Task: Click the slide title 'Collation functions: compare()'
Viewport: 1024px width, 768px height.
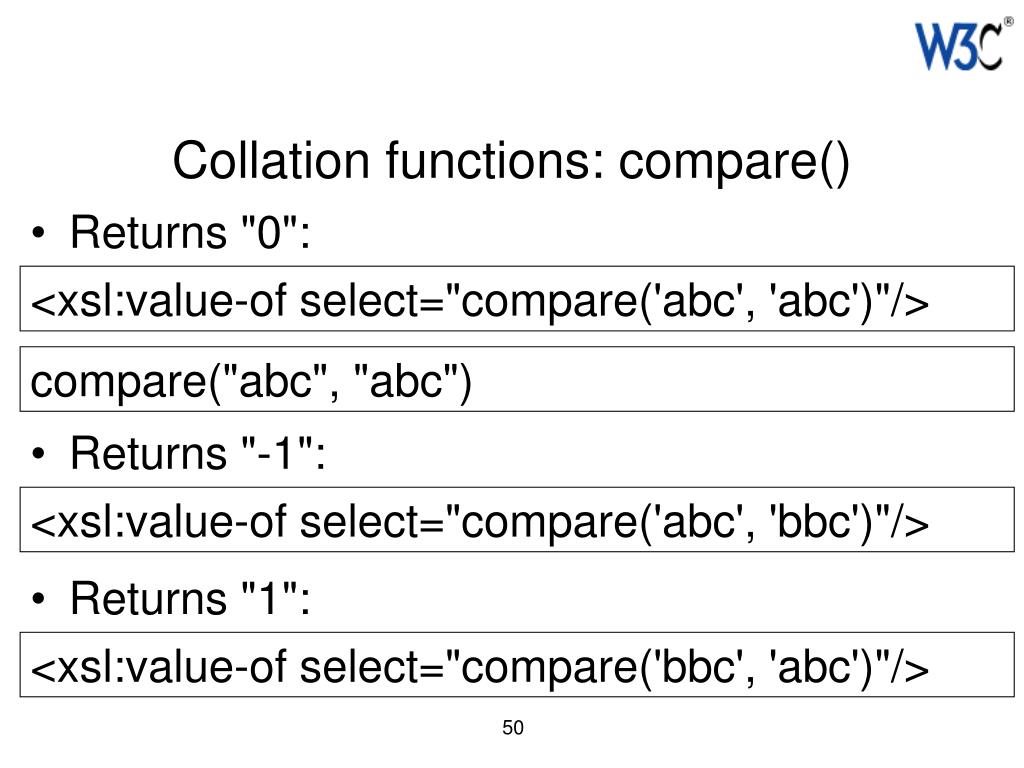Action: (x=511, y=161)
